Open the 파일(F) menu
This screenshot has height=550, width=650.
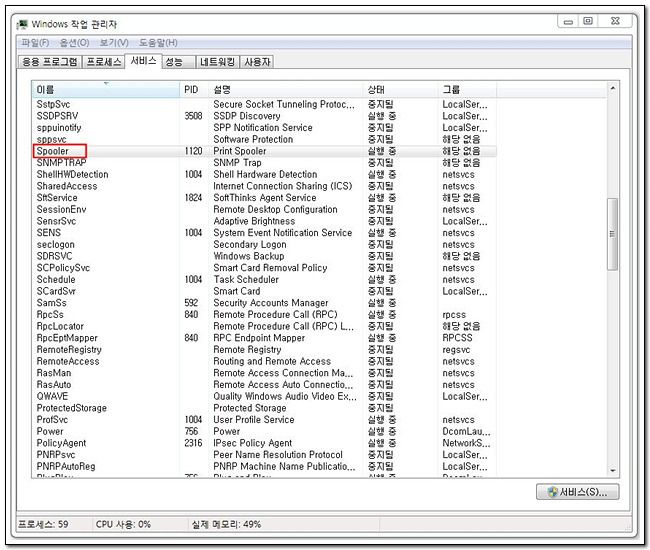35,43
